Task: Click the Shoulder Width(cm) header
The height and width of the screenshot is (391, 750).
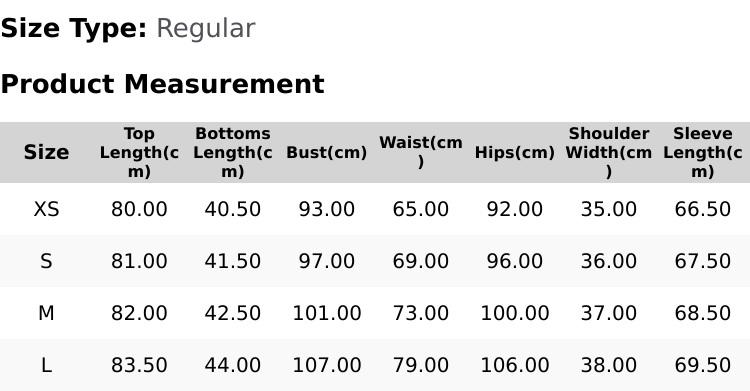Action: [608, 152]
